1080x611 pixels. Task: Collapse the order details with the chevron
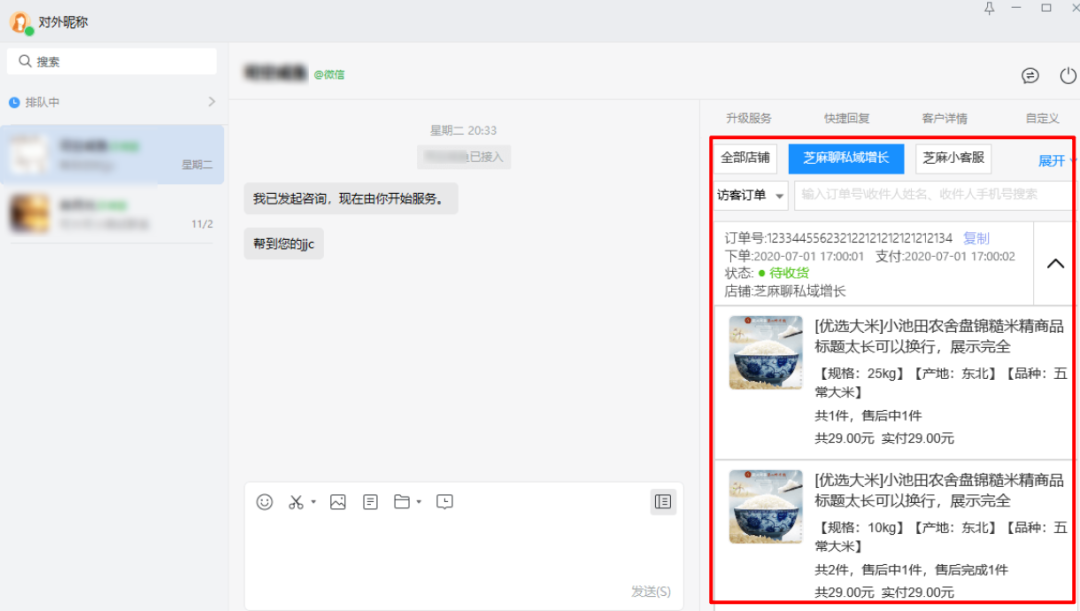coord(1054,263)
